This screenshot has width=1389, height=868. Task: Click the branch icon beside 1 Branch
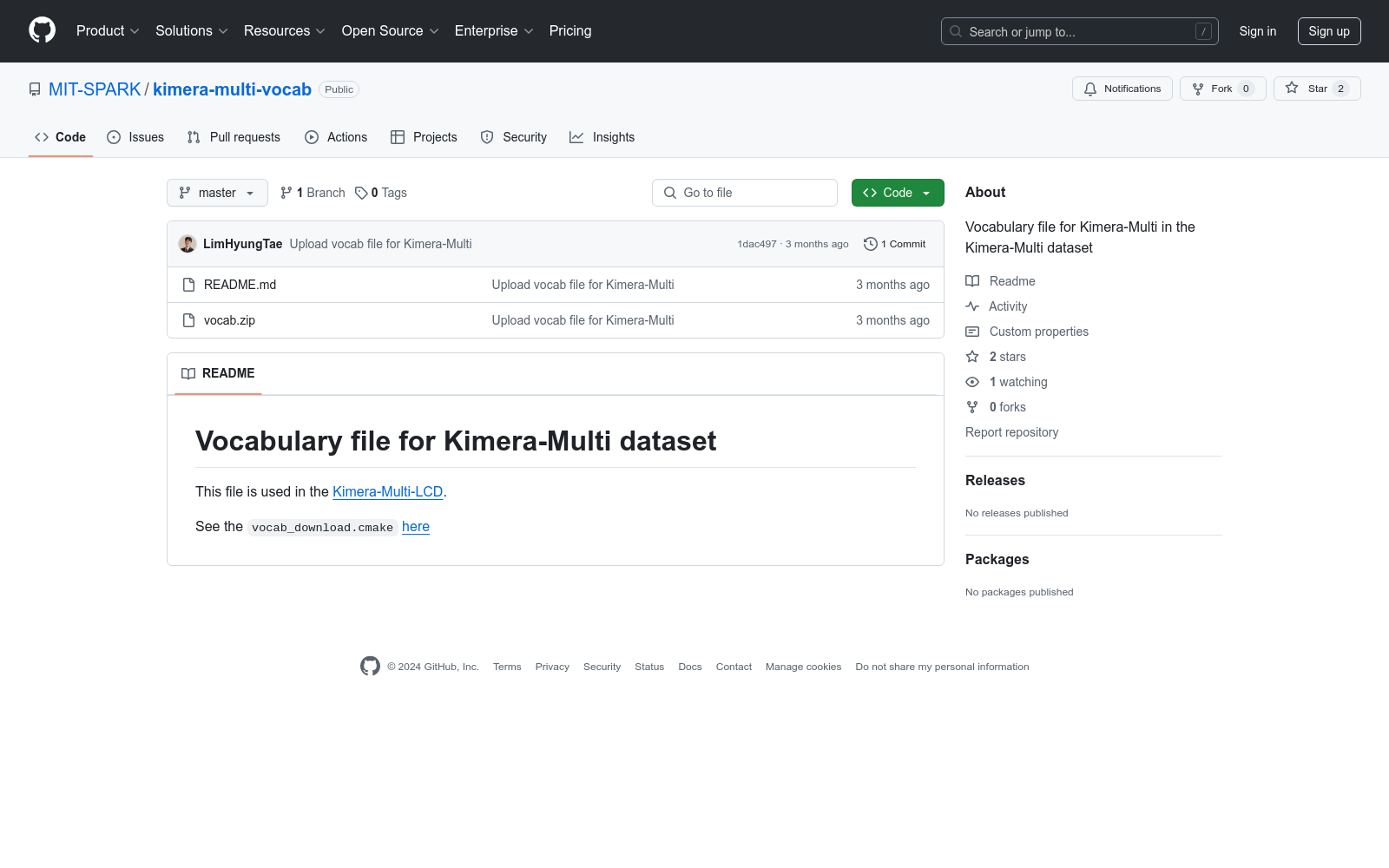[286, 193]
